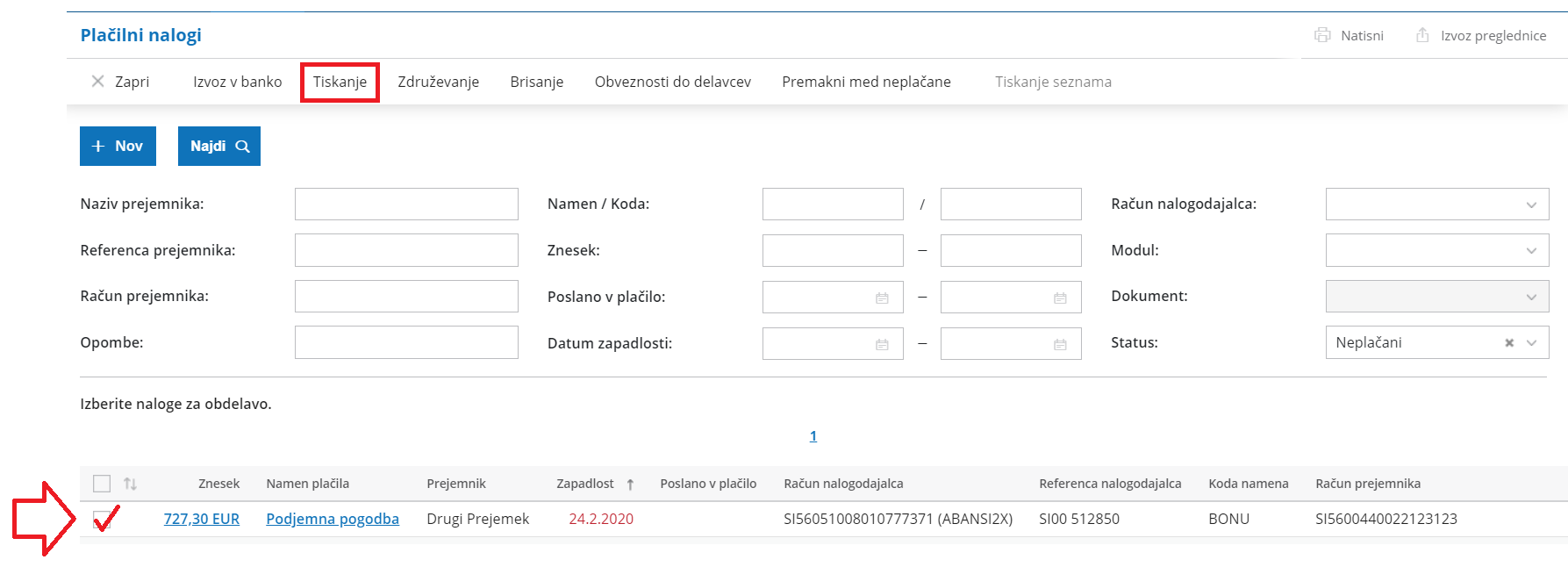1568x567 pixels.
Task: Clear the Neplačani status selection
Action: 1509,343
